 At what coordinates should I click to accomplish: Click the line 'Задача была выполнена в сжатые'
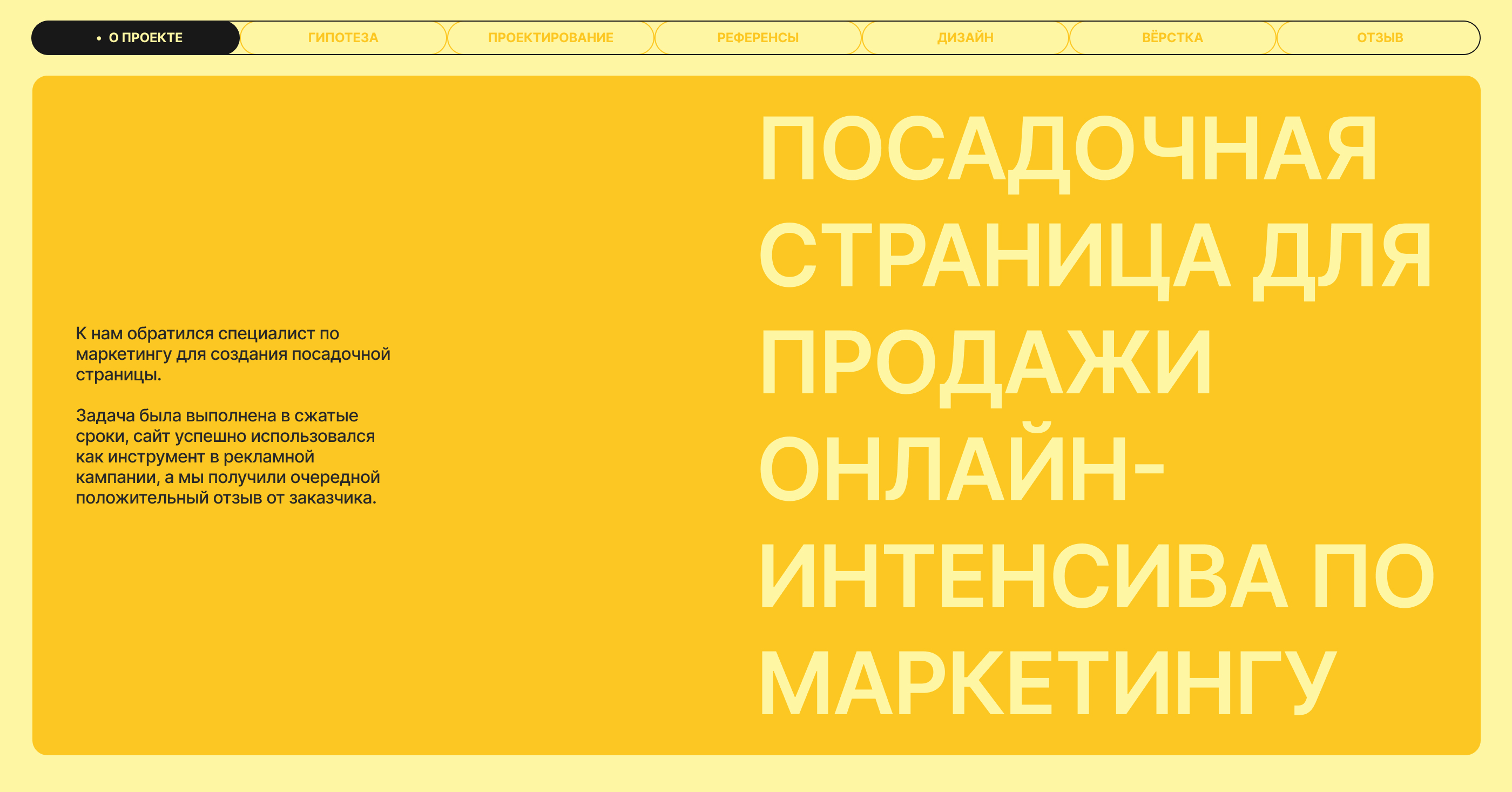(x=217, y=415)
